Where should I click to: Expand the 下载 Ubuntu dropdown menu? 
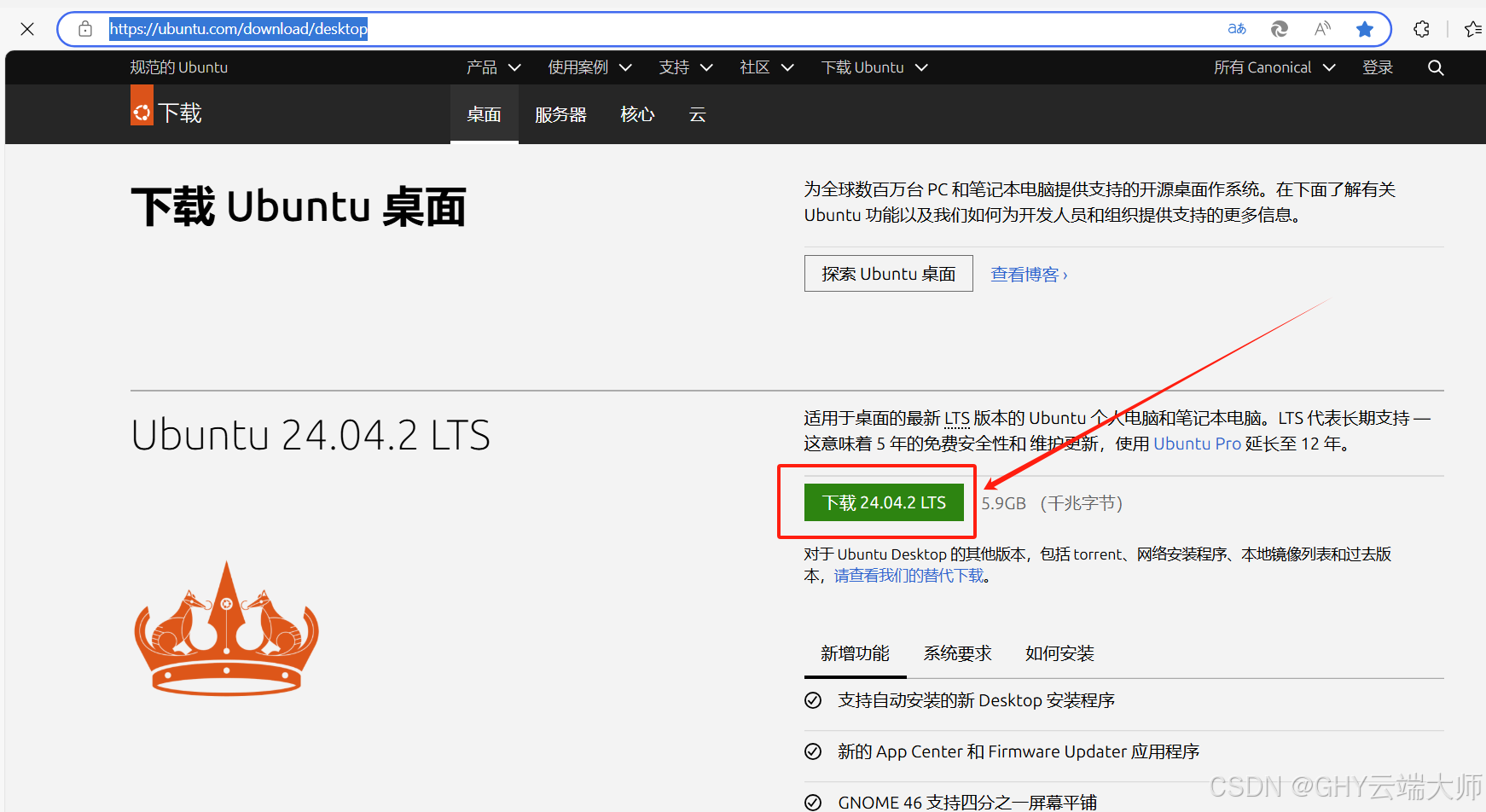(874, 67)
